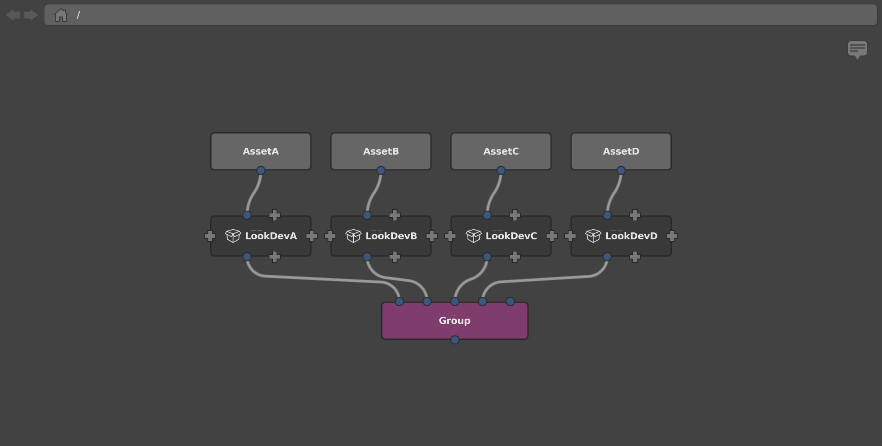Select the AssetC node
Screen dimensions: 882x446
[501, 151]
